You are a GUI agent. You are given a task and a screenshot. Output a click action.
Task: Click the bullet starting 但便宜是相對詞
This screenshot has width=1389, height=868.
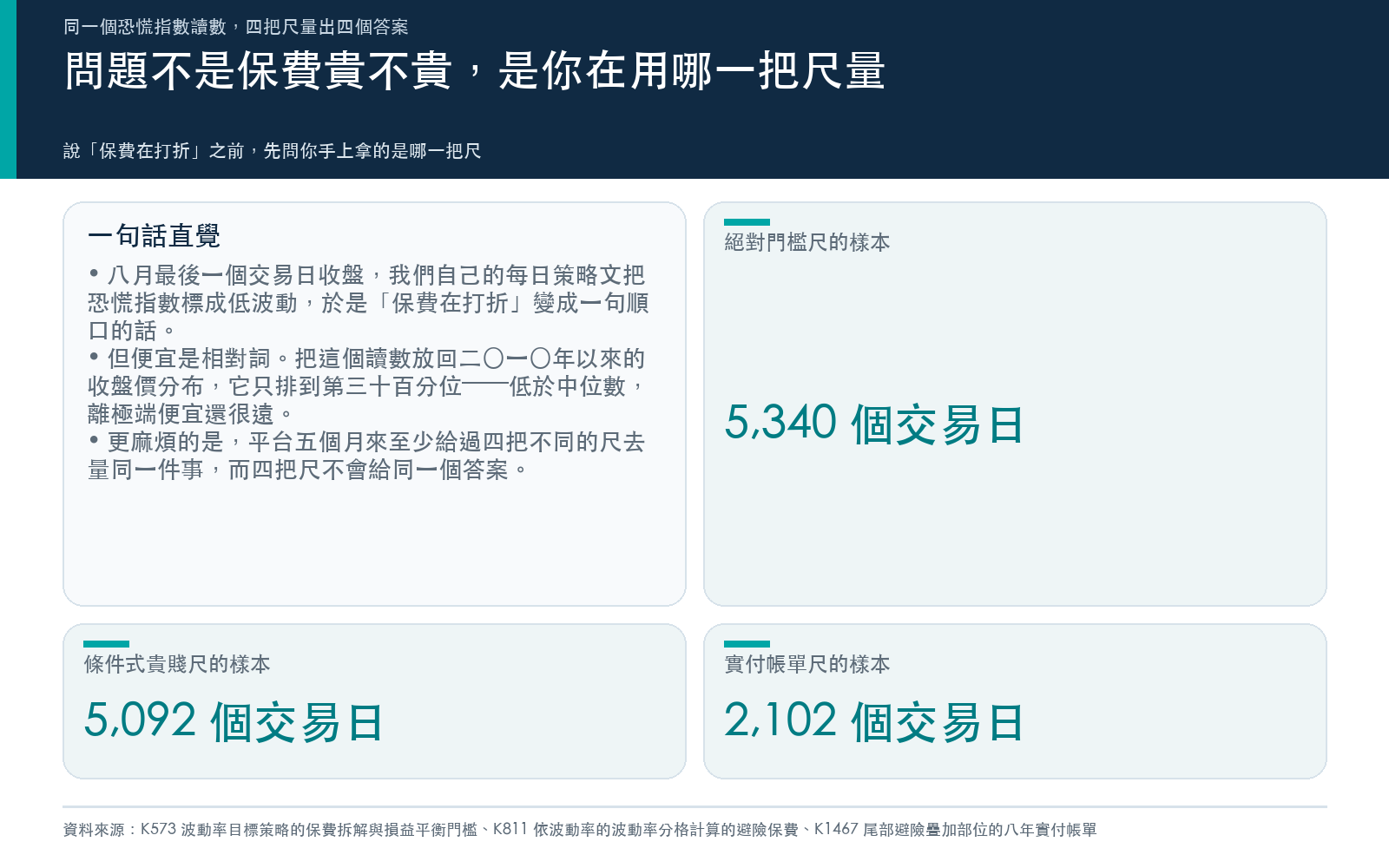tap(368, 386)
